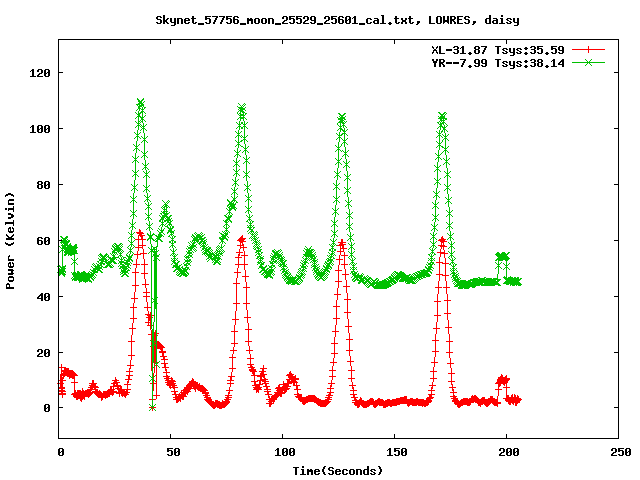Click the x-axis tick label 100
This screenshot has height=480, width=640.
pos(284,452)
